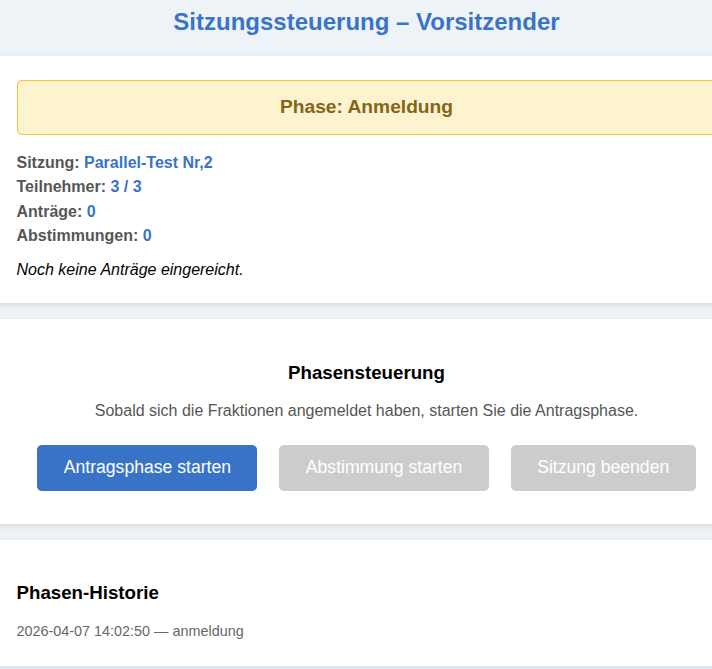Screen dimensions: 712x669
Task: Start the motion phase with Antragsphase starten
Action: tap(147, 468)
